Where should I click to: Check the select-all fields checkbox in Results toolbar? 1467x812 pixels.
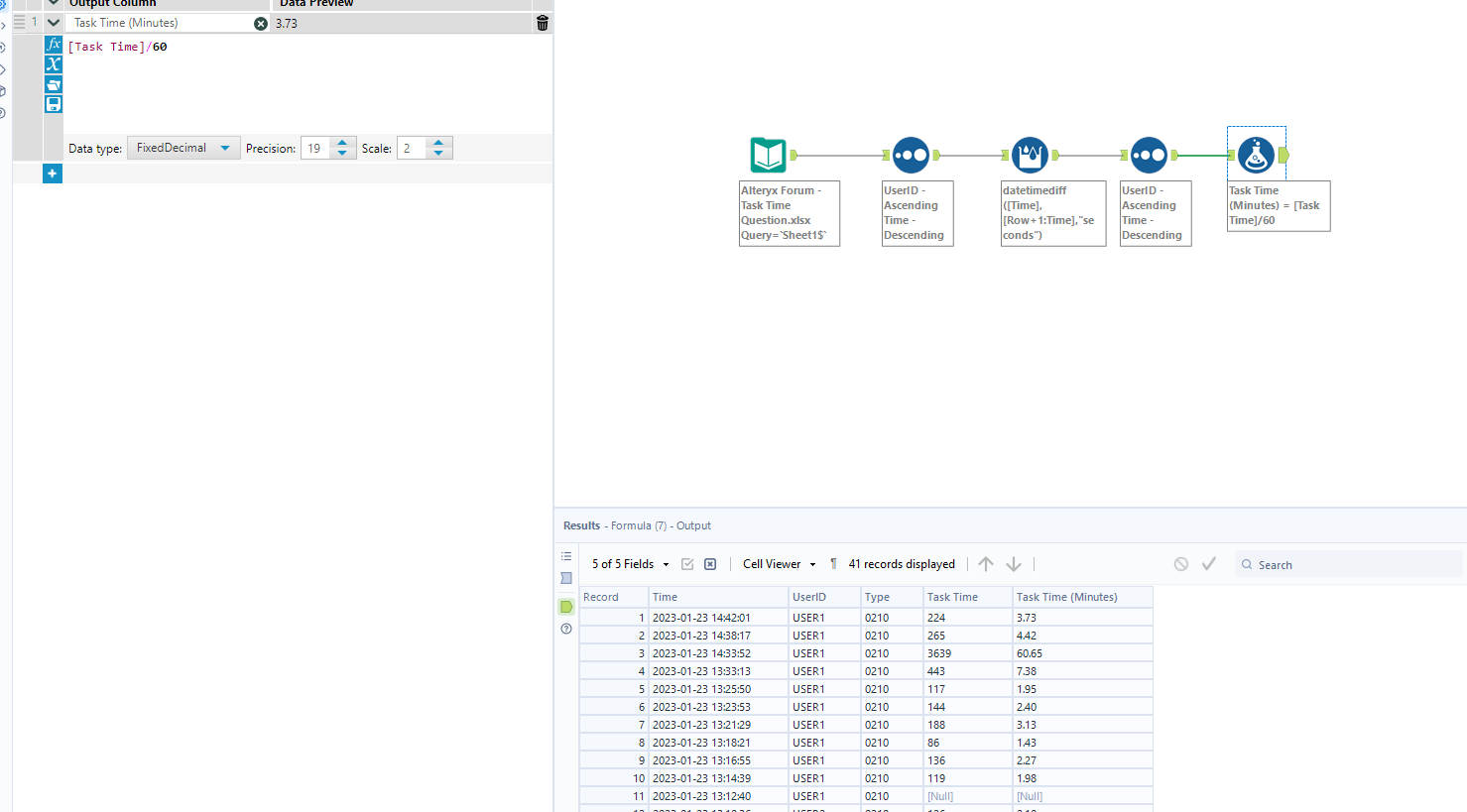pyautogui.click(x=687, y=563)
